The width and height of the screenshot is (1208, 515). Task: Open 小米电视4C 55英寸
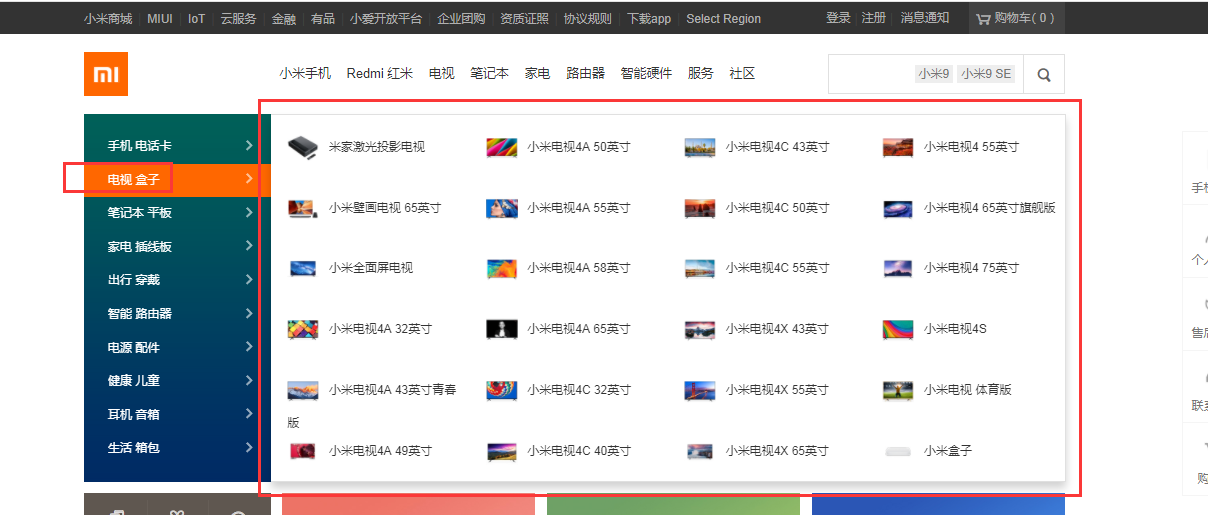pos(778,268)
